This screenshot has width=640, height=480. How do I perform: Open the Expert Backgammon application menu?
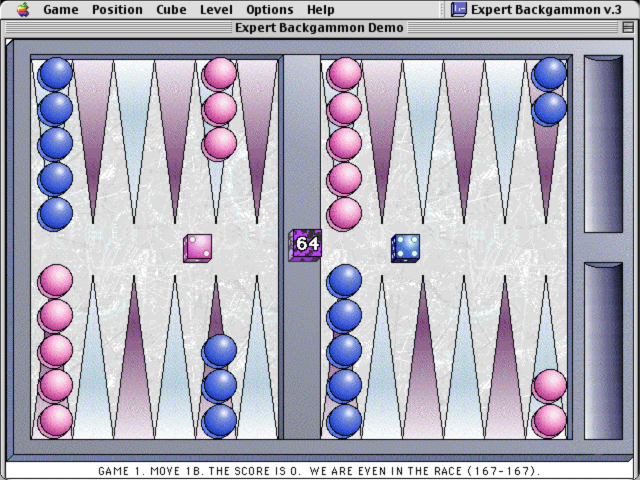click(536, 9)
